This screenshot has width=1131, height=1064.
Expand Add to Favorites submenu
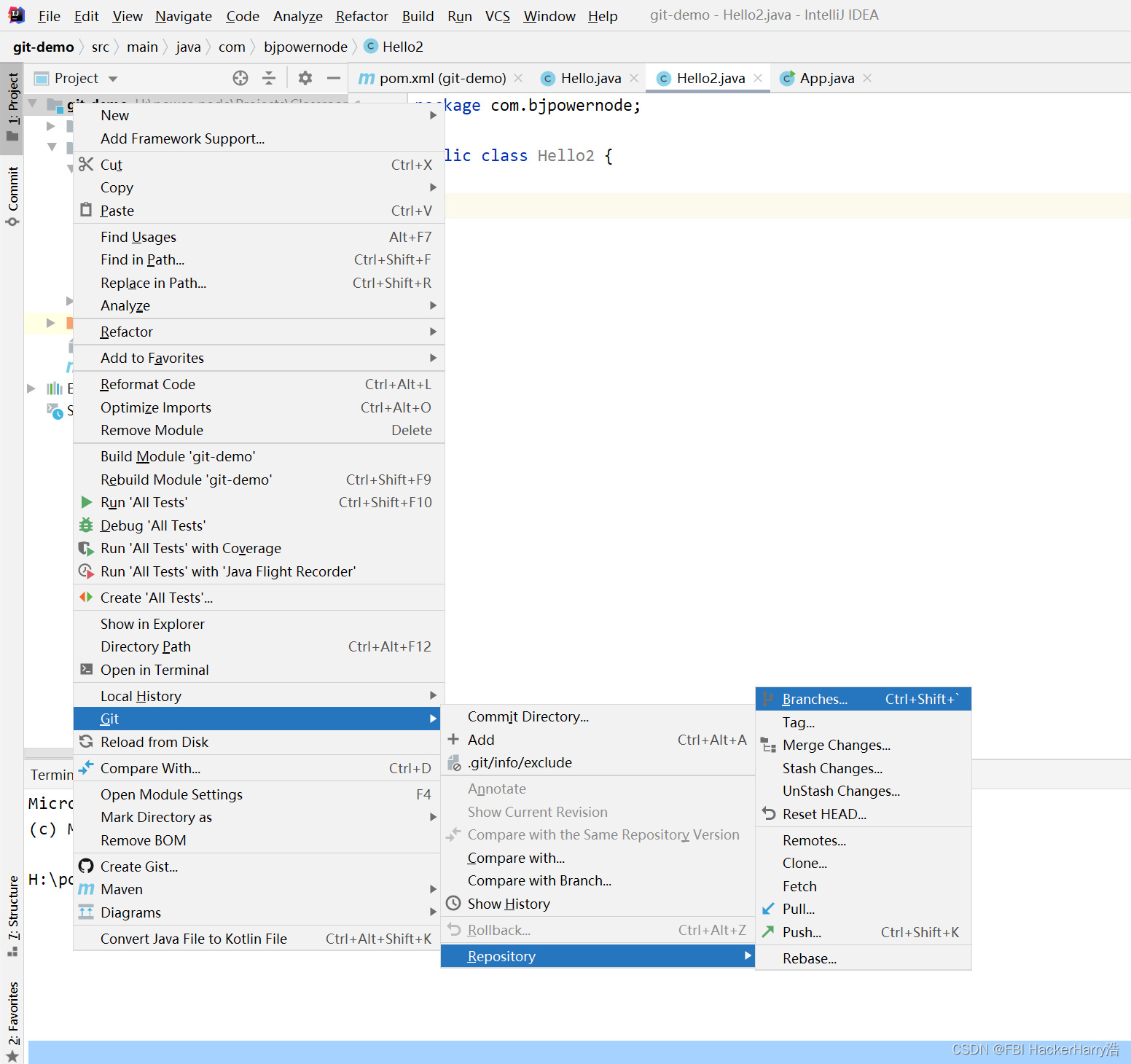point(434,358)
